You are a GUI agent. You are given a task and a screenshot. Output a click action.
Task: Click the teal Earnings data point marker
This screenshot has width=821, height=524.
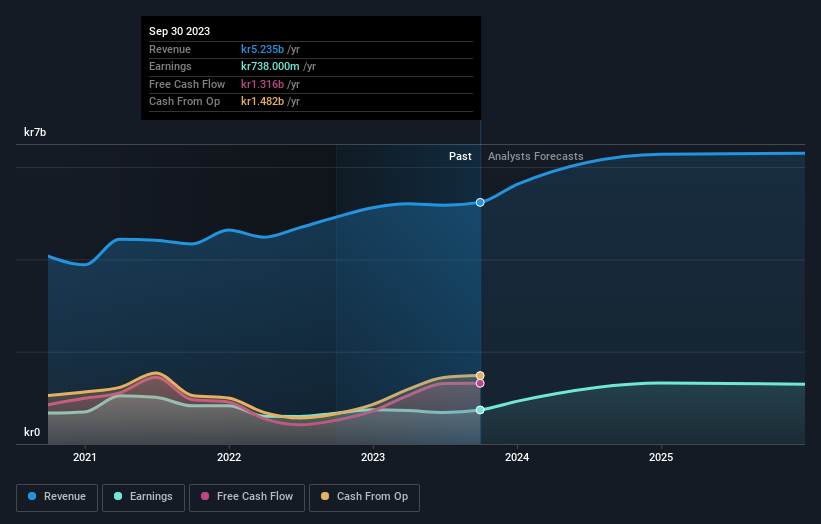(x=480, y=410)
